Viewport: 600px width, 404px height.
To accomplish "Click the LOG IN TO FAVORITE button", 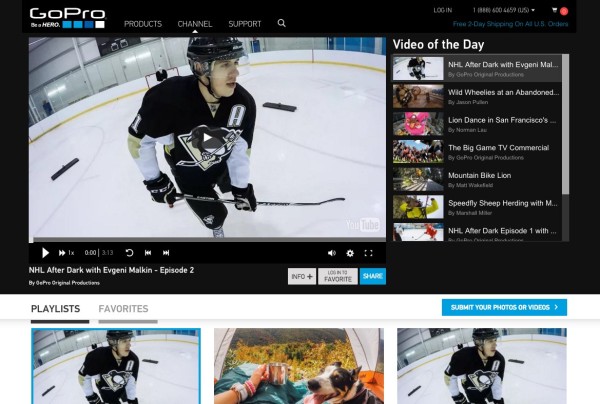I will 338,276.
